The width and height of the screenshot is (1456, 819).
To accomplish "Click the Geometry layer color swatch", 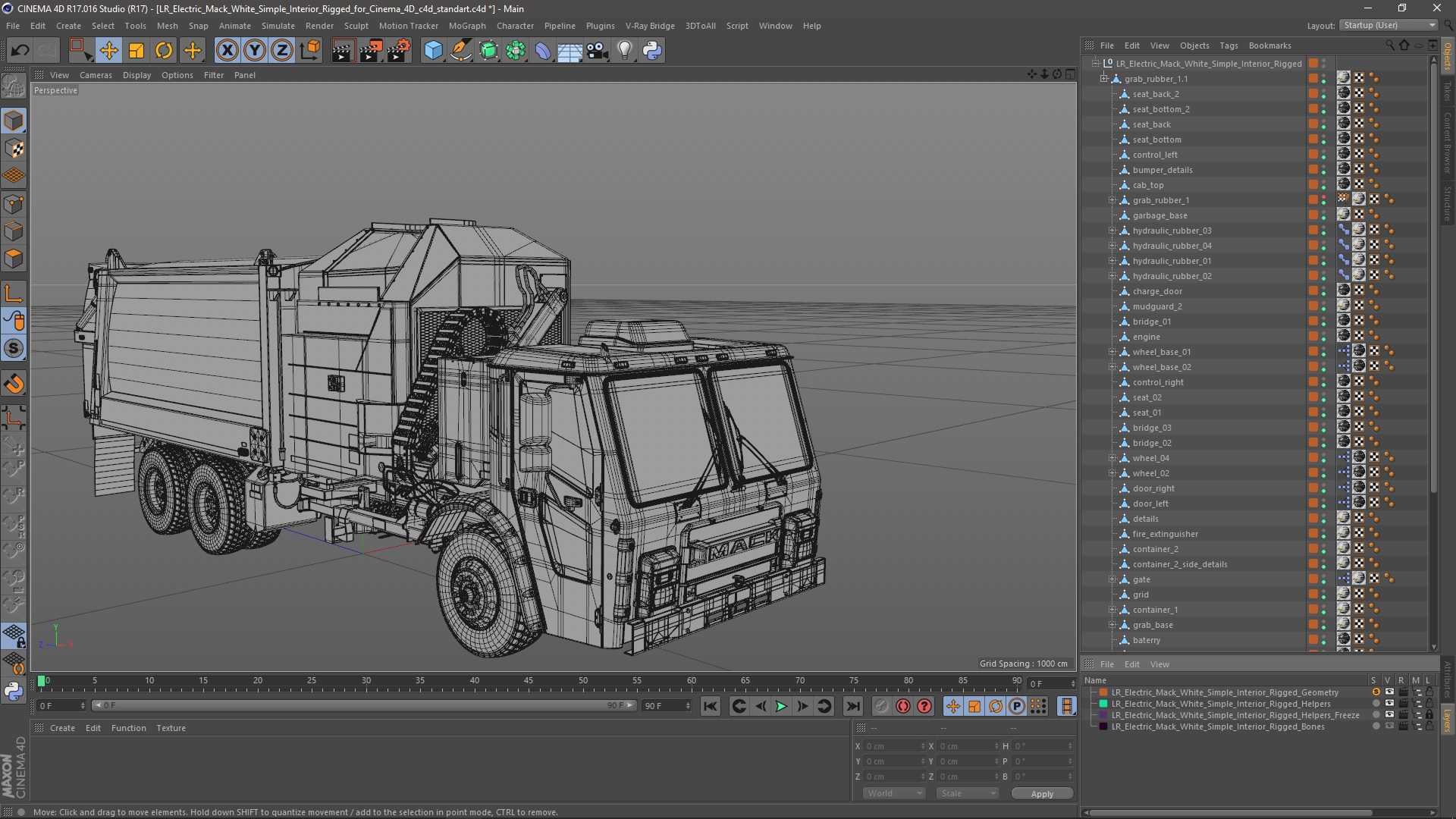I will (x=1103, y=692).
